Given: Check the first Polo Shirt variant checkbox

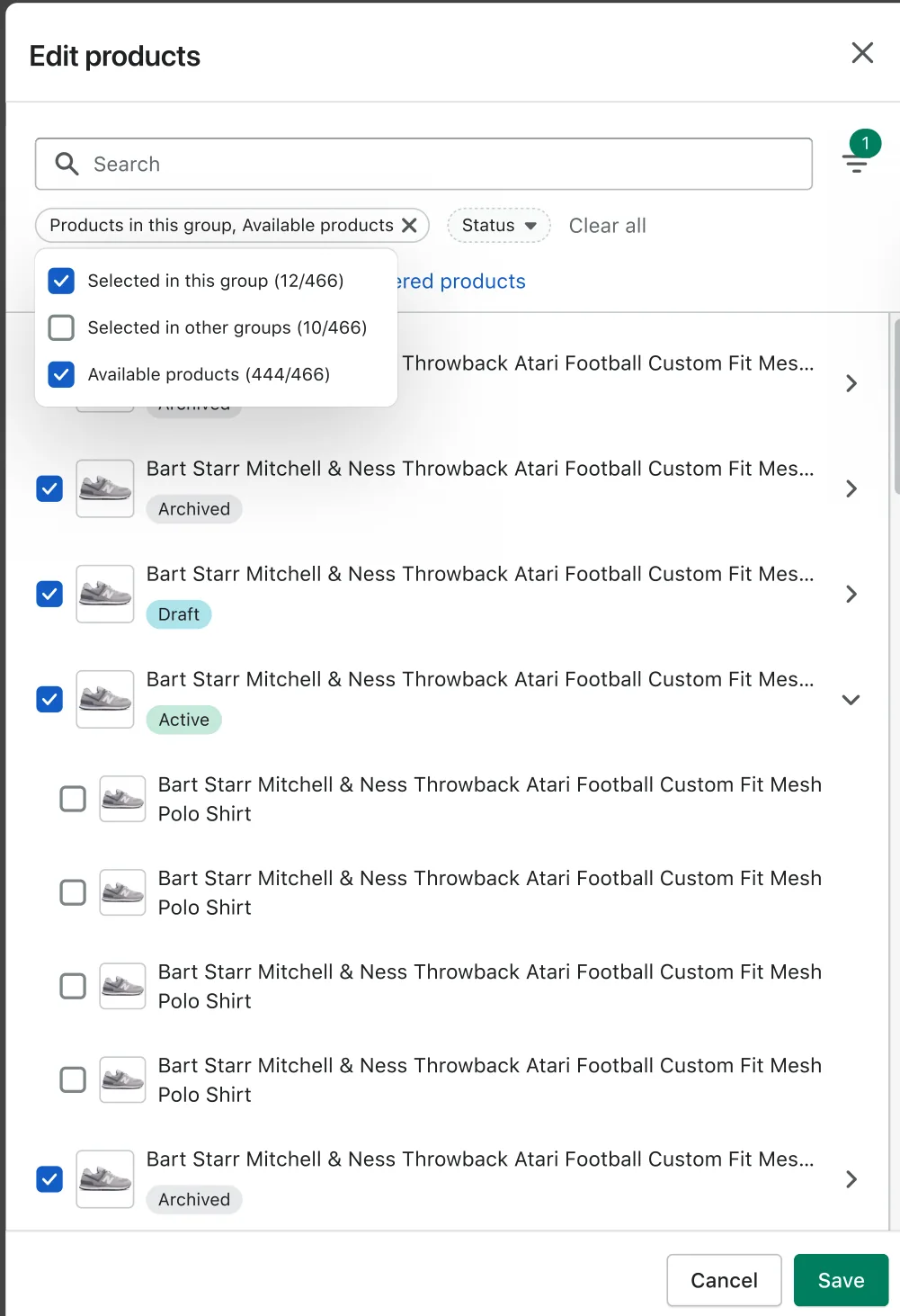Looking at the screenshot, I should pyautogui.click(x=73, y=799).
